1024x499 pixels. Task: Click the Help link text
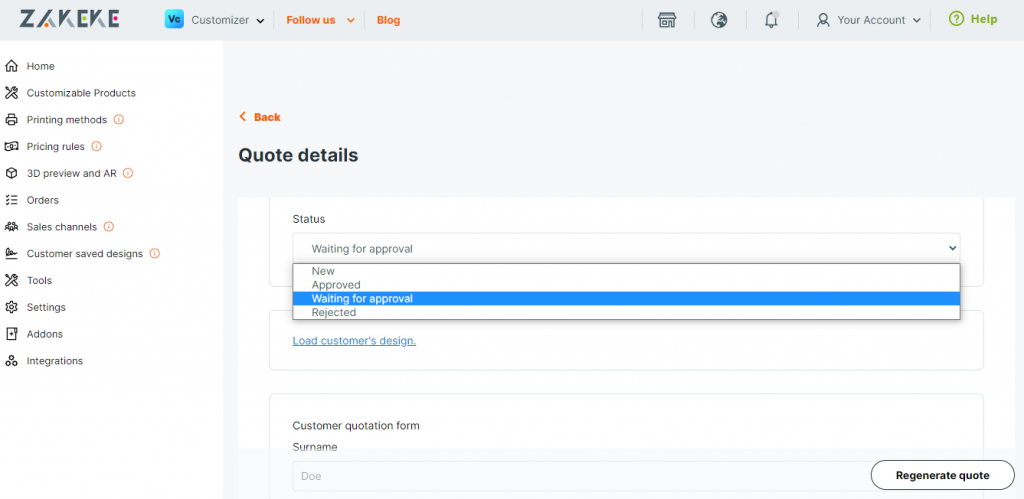(x=984, y=19)
